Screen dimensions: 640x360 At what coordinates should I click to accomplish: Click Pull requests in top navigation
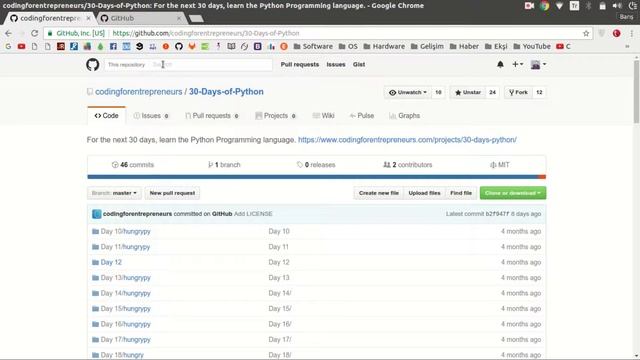tap(300, 64)
